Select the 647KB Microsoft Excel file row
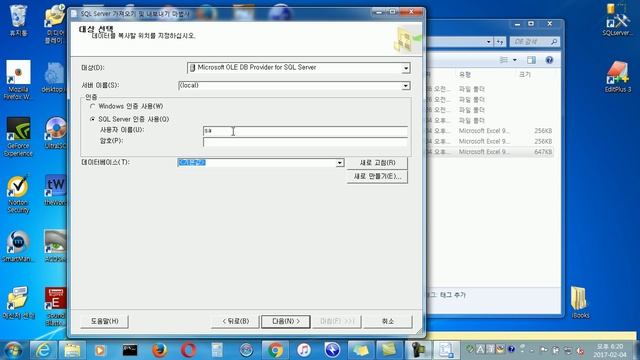This screenshot has width=640, height=360. pos(490,152)
